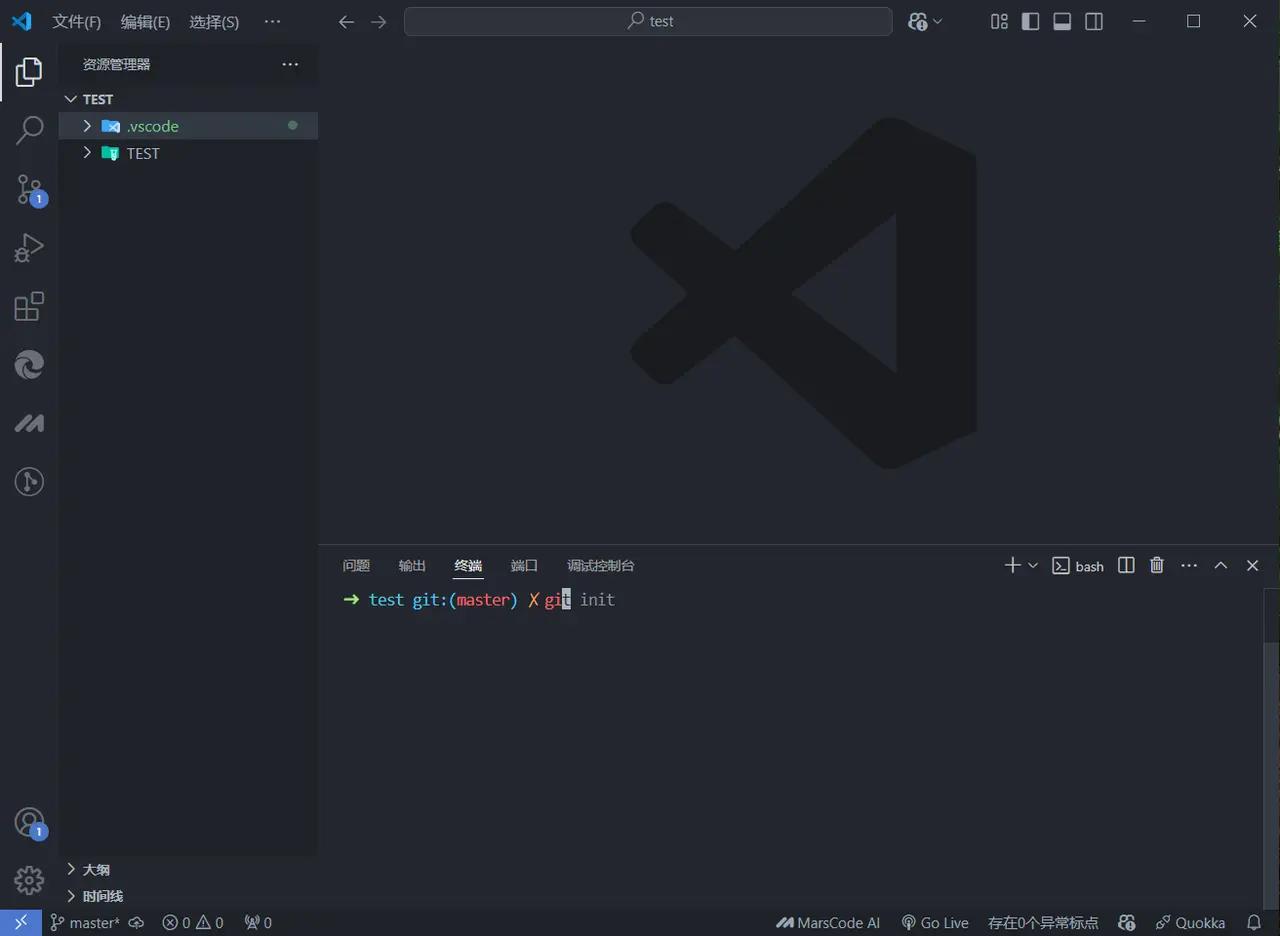Click Quokka in the status bar
Viewport: 1280px width, 936px height.
pos(1190,923)
